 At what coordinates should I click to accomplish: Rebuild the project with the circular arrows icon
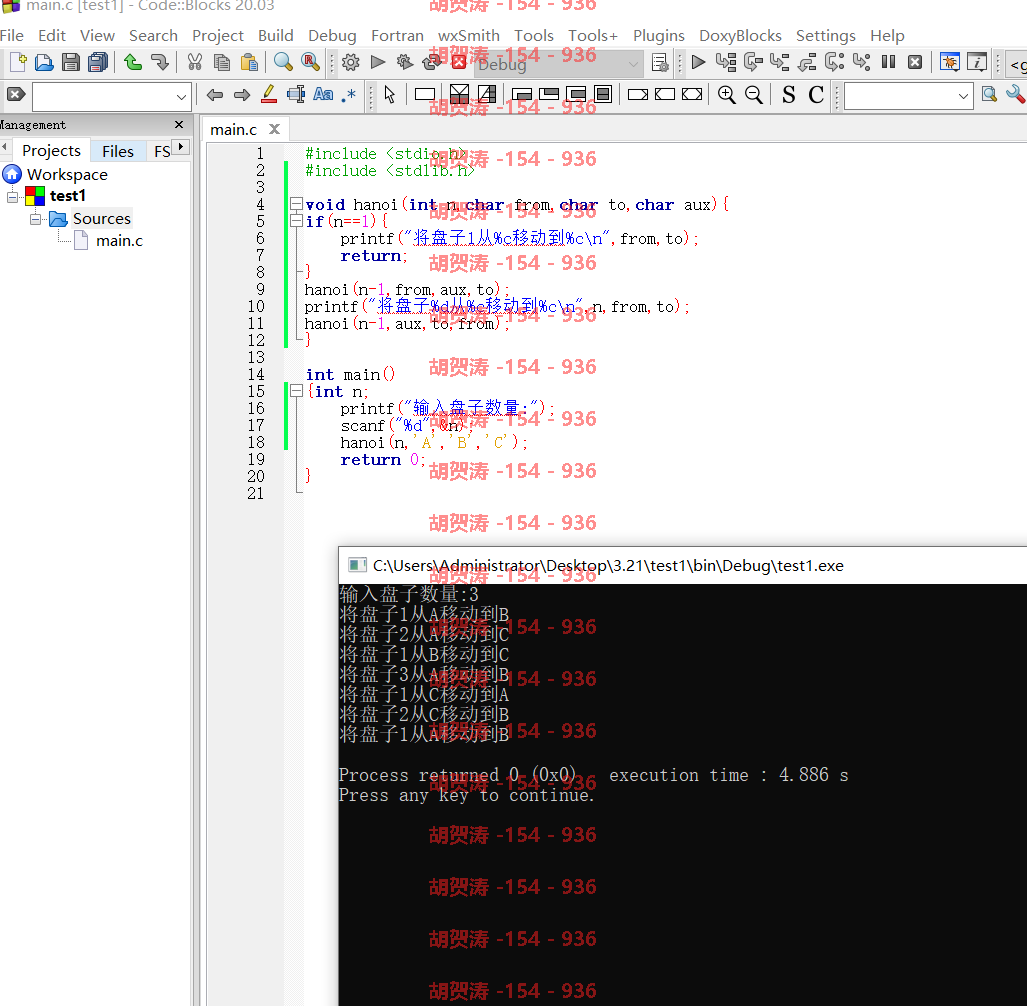tap(432, 63)
